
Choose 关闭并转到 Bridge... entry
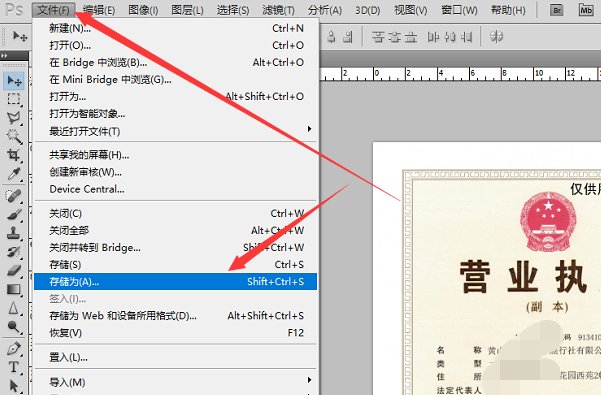[176, 247]
